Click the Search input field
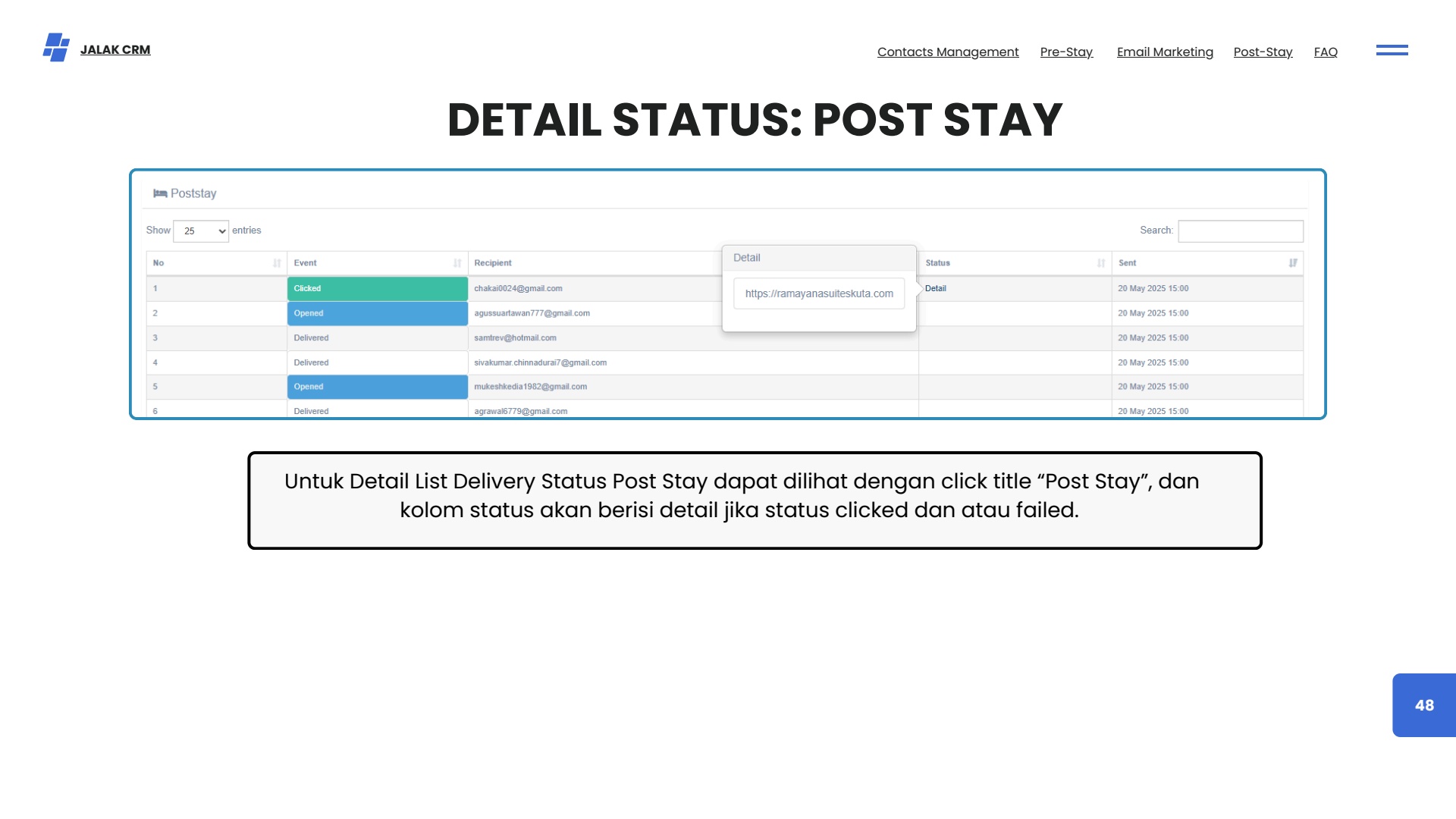1456x819 pixels. (x=1240, y=231)
